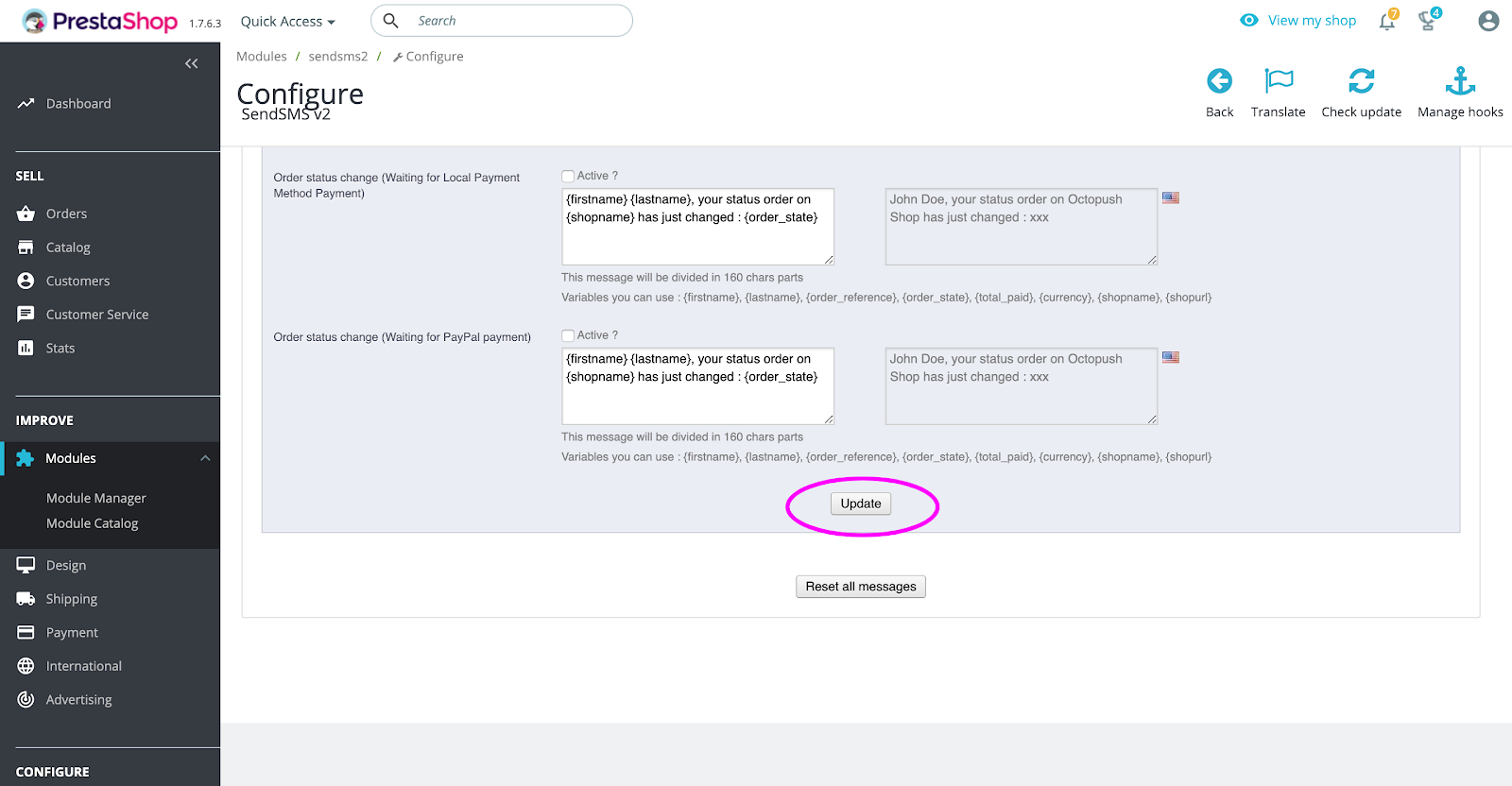This screenshot has height=786, width=1512.
Task: Edit the Local Payment message textarea
Action: click(698, 227)
